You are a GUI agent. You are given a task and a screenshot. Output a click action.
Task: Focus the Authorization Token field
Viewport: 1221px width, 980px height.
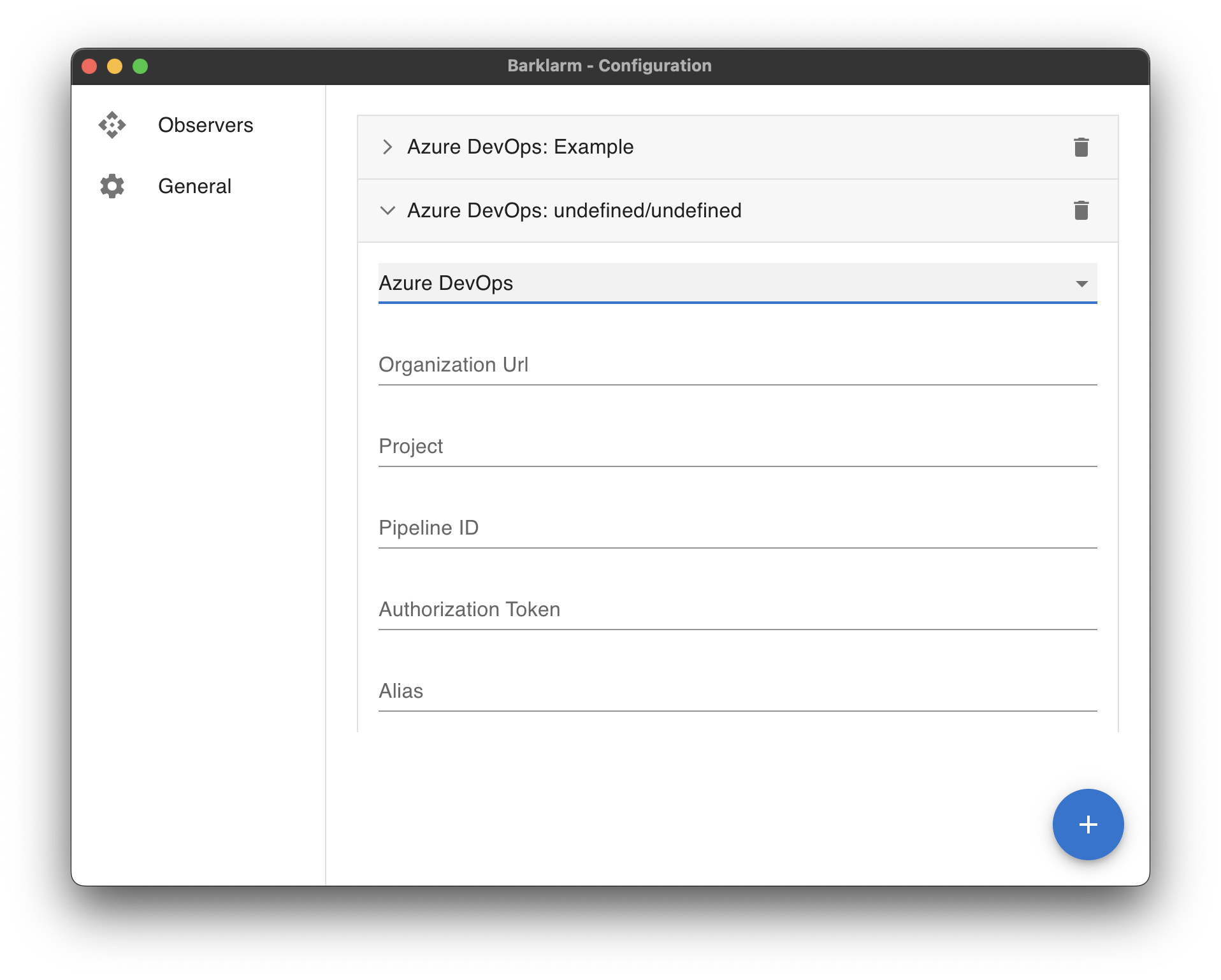coord(737,610)
